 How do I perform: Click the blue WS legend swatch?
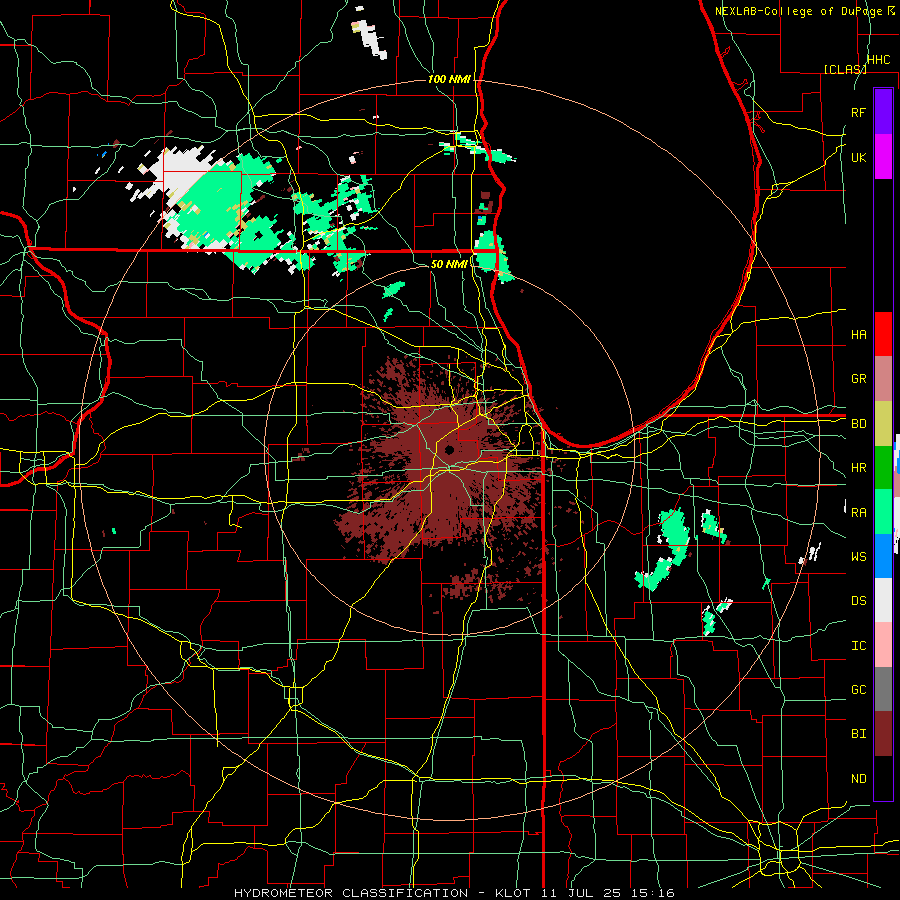coord(883,556)
